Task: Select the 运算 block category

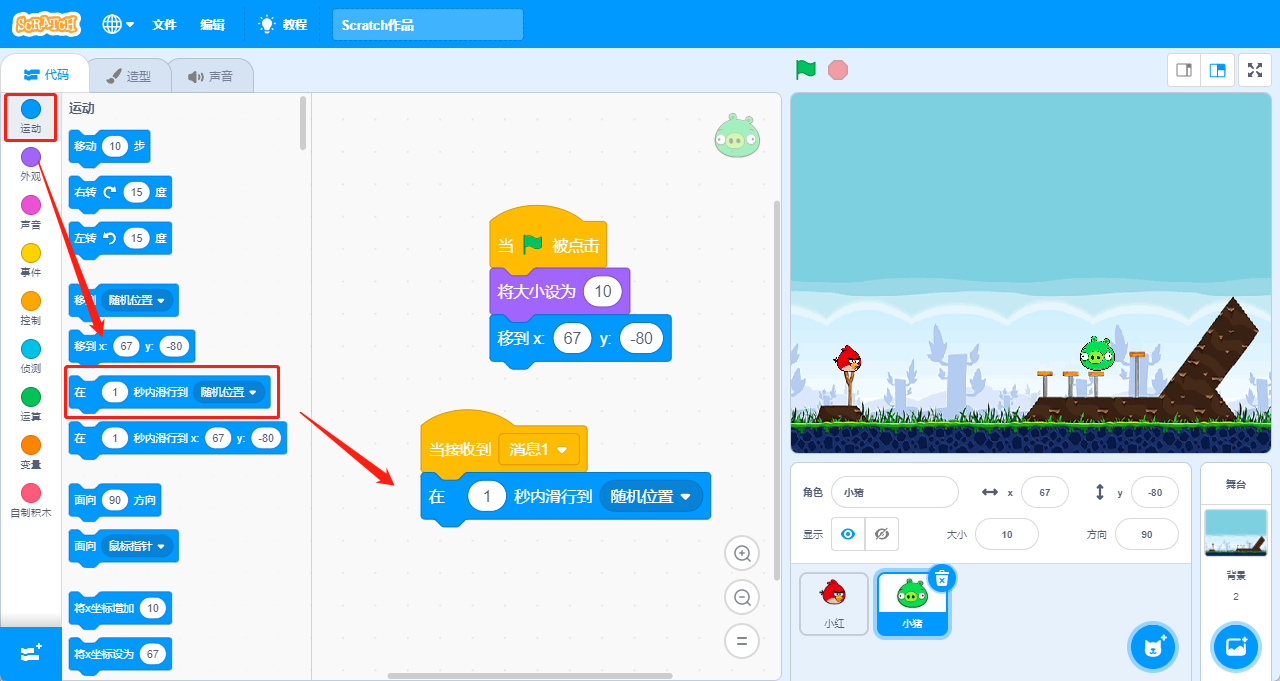Action: tap(31, 404)
